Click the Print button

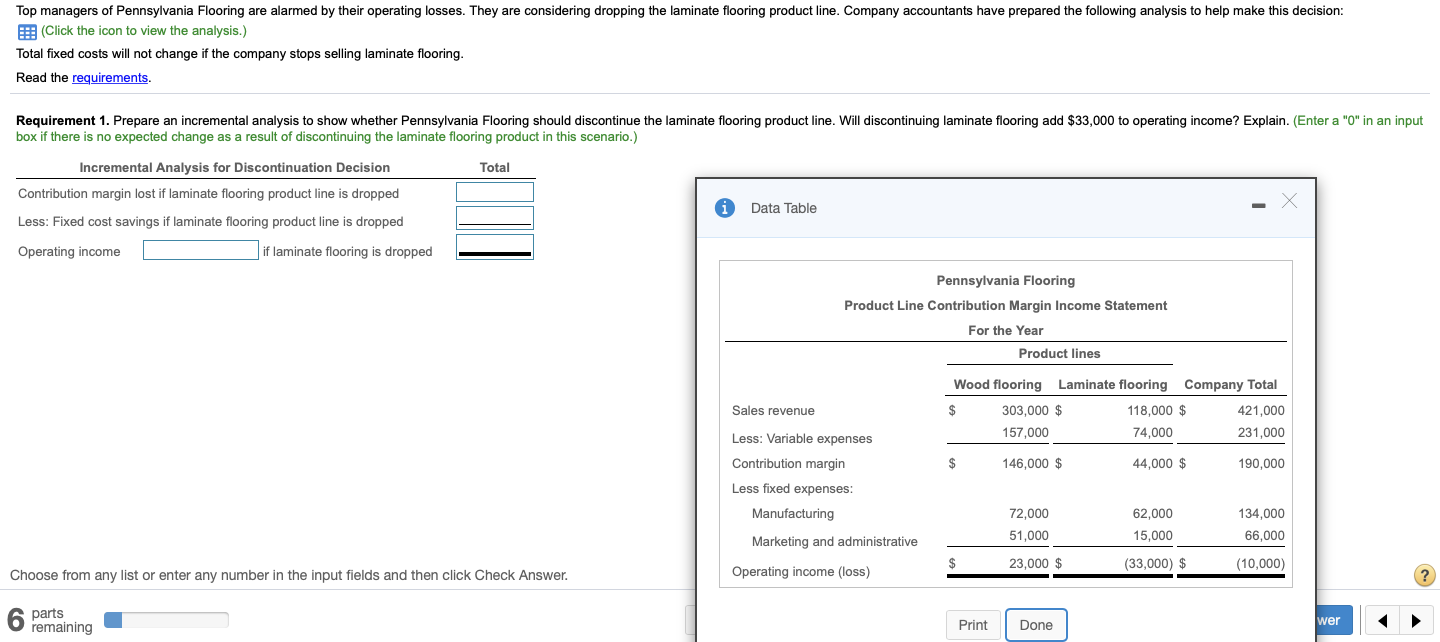tap(973, 625)
